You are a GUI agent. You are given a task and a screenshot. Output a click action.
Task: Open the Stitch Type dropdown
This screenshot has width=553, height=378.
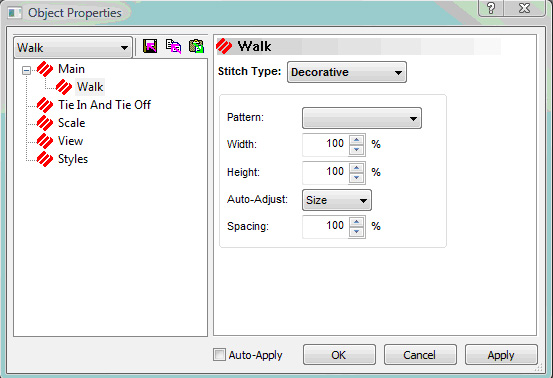tap(347, 72)
